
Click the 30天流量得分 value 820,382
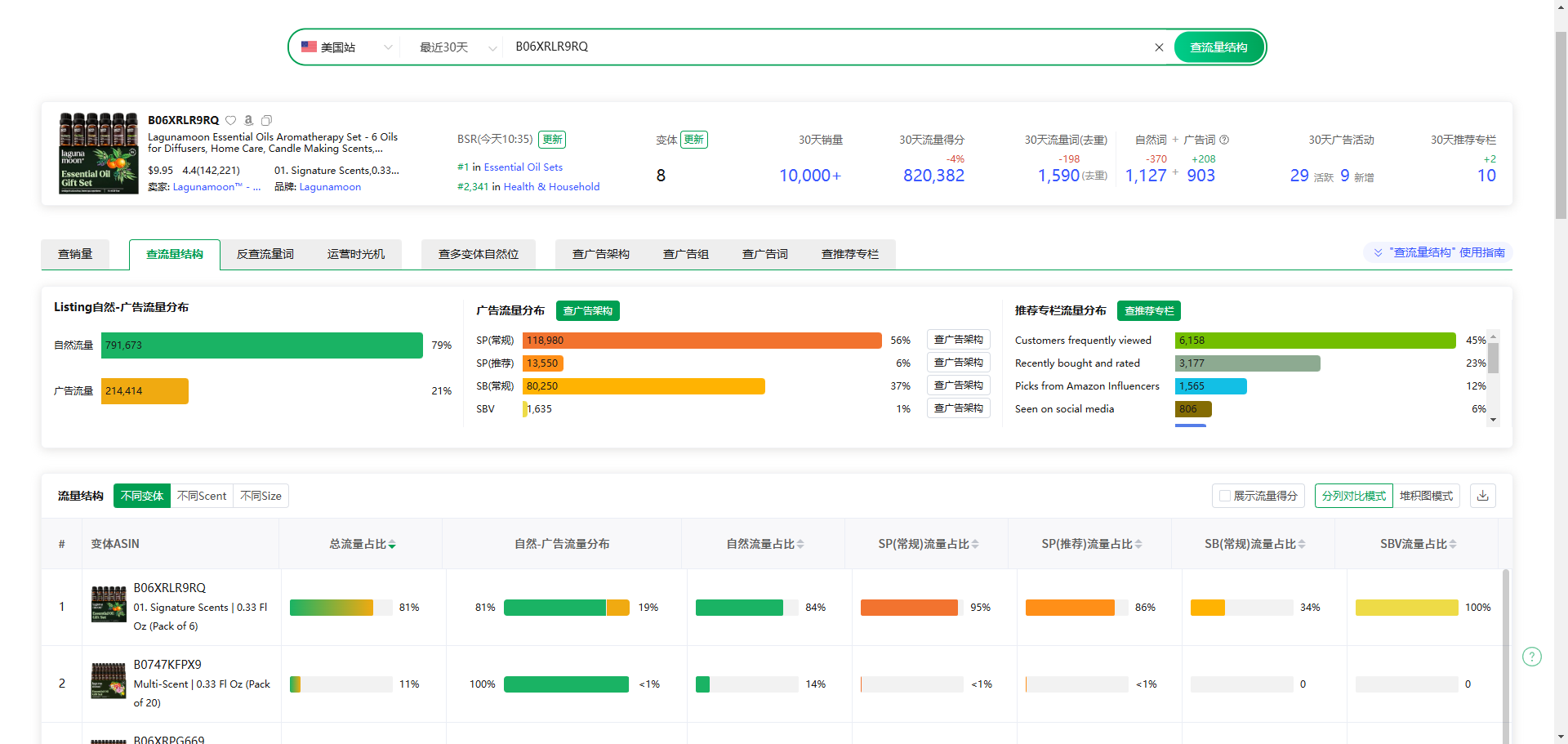pyautogui.click(x=934, y=176)
